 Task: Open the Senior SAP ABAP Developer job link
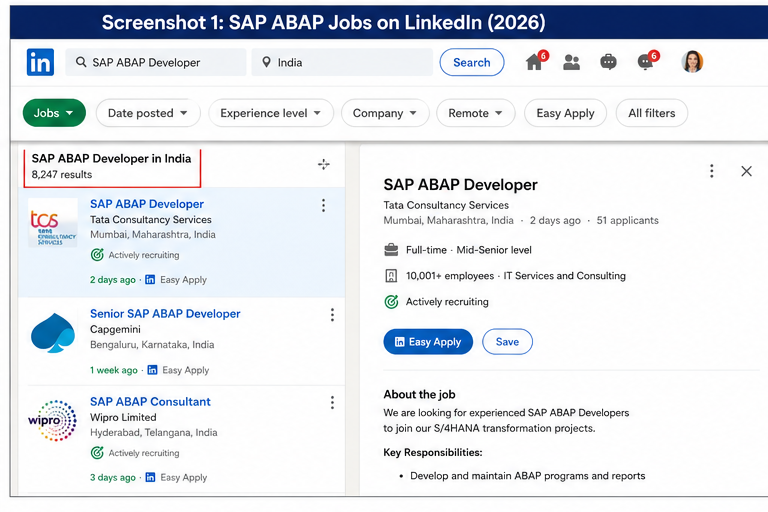click(x=165, y=314)
